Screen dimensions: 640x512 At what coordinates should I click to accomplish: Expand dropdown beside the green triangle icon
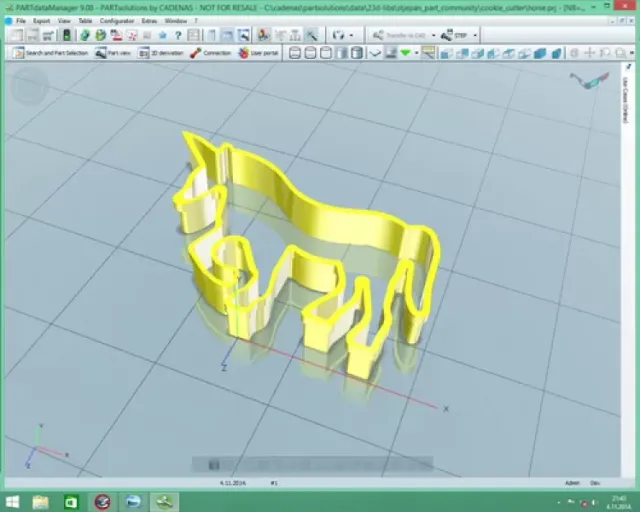tap(416, 53)
